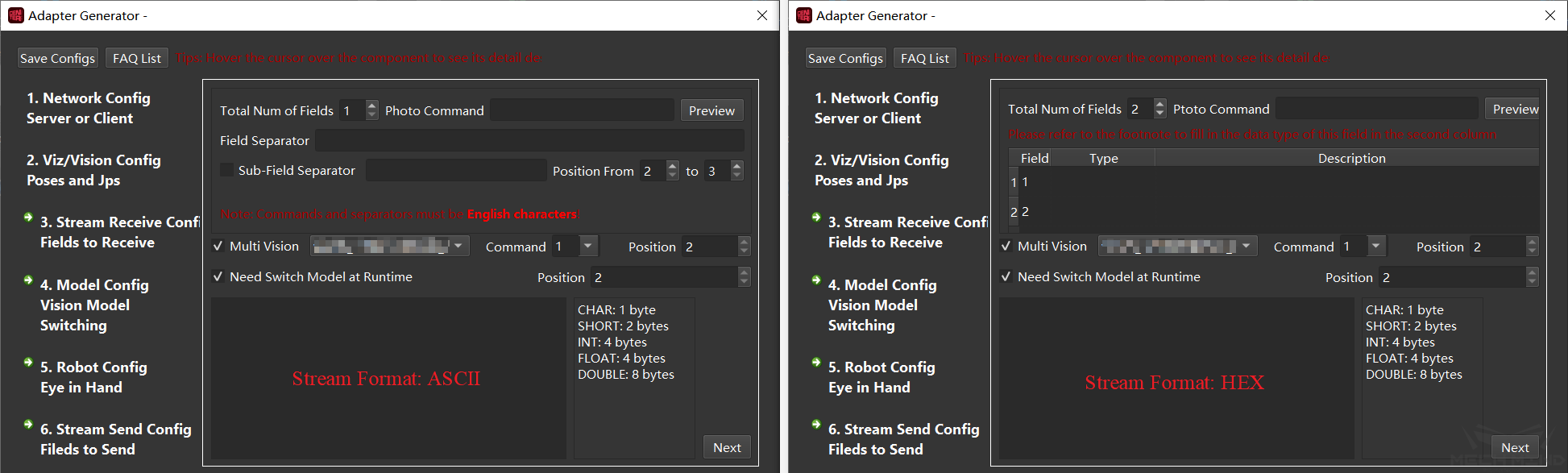Select Network Config step in right window
Screen dimensions: 1568x473
click(876, 108)
